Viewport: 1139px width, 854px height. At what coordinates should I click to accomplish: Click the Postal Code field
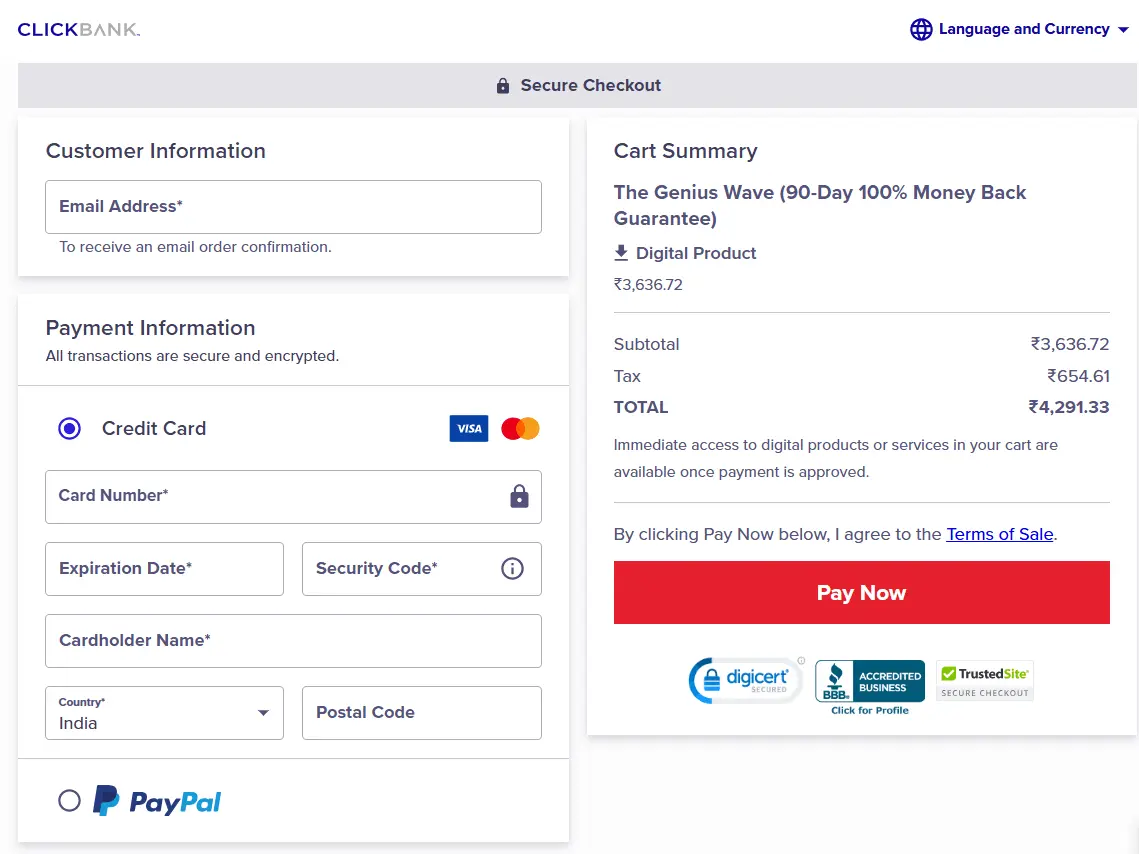pos(421,713)
